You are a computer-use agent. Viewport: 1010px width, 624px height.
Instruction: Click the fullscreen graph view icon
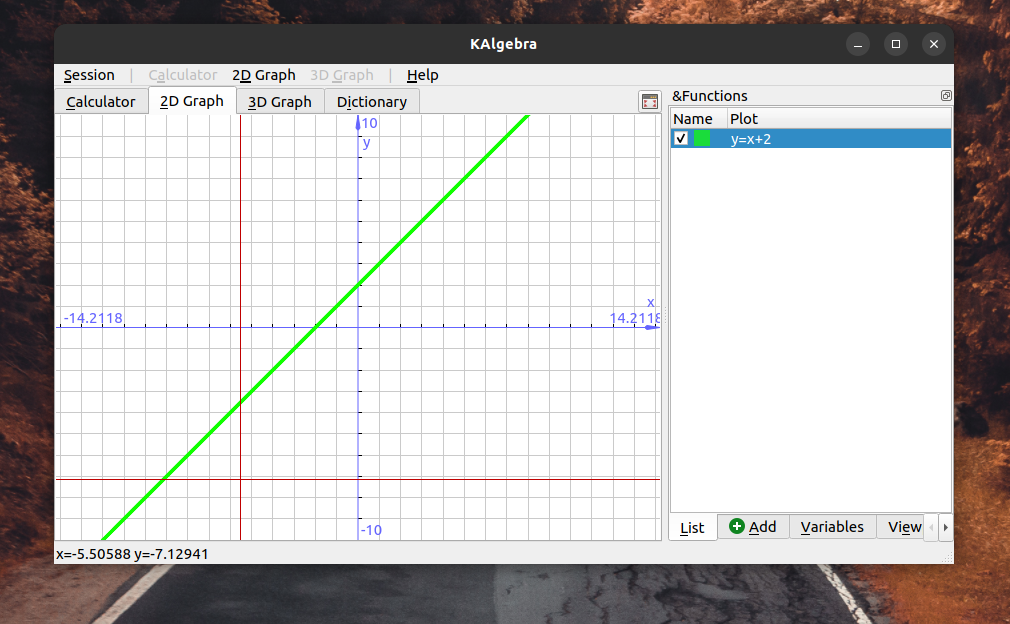(x=650, y=101)
